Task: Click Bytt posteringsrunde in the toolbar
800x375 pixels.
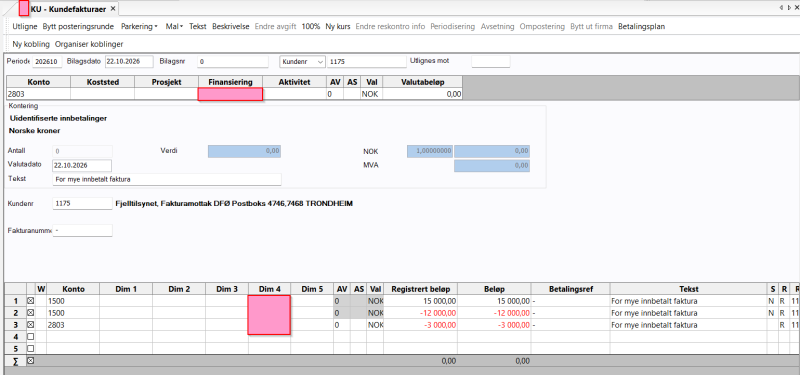Action: (79, 27)
